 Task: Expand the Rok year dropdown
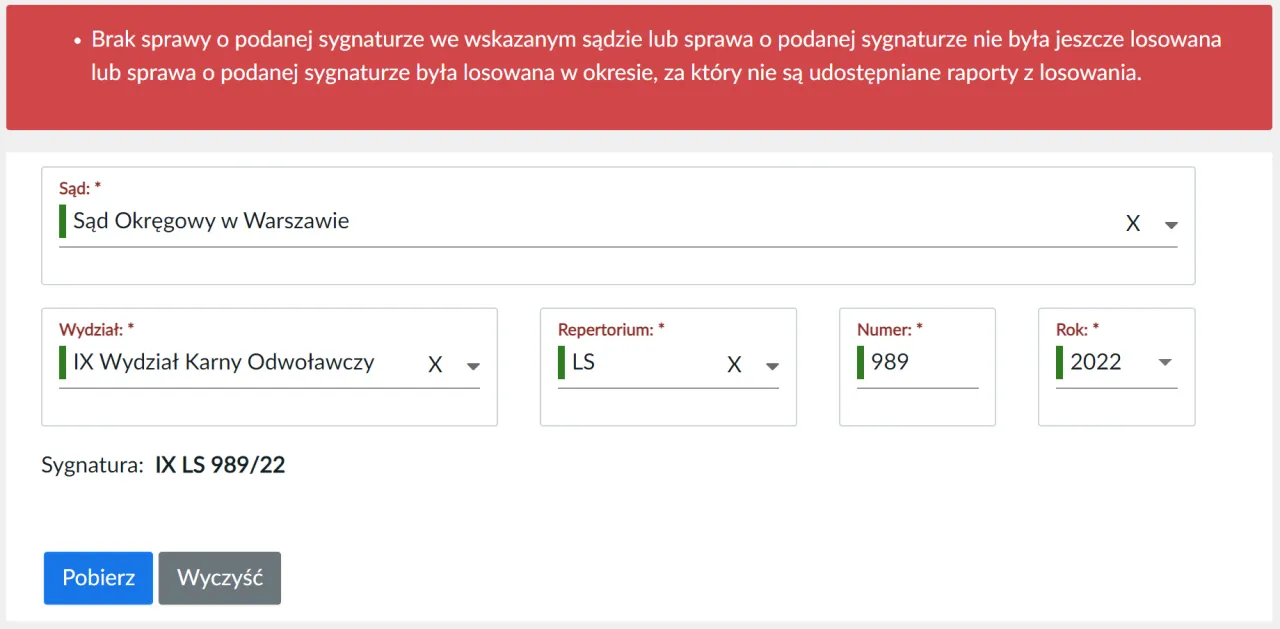(1164, 362)
